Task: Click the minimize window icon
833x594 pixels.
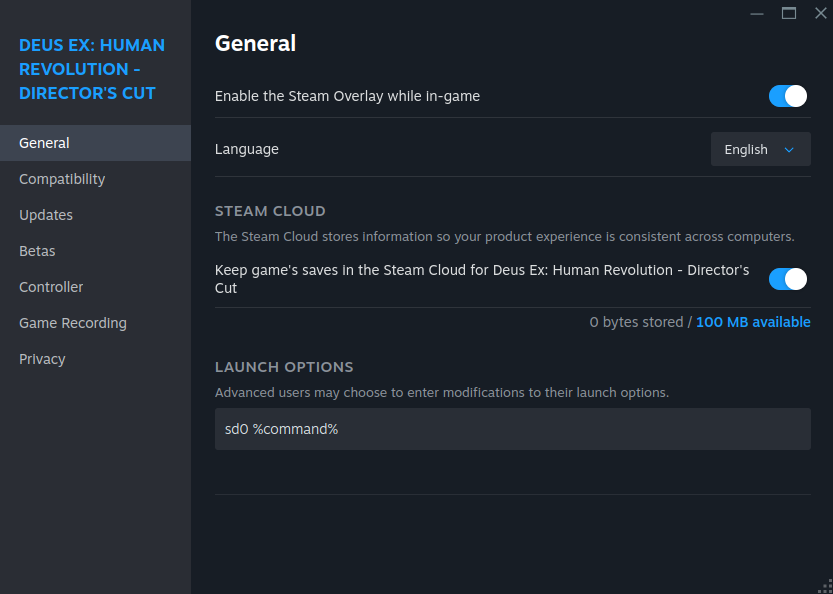Action: pos(757,13)
